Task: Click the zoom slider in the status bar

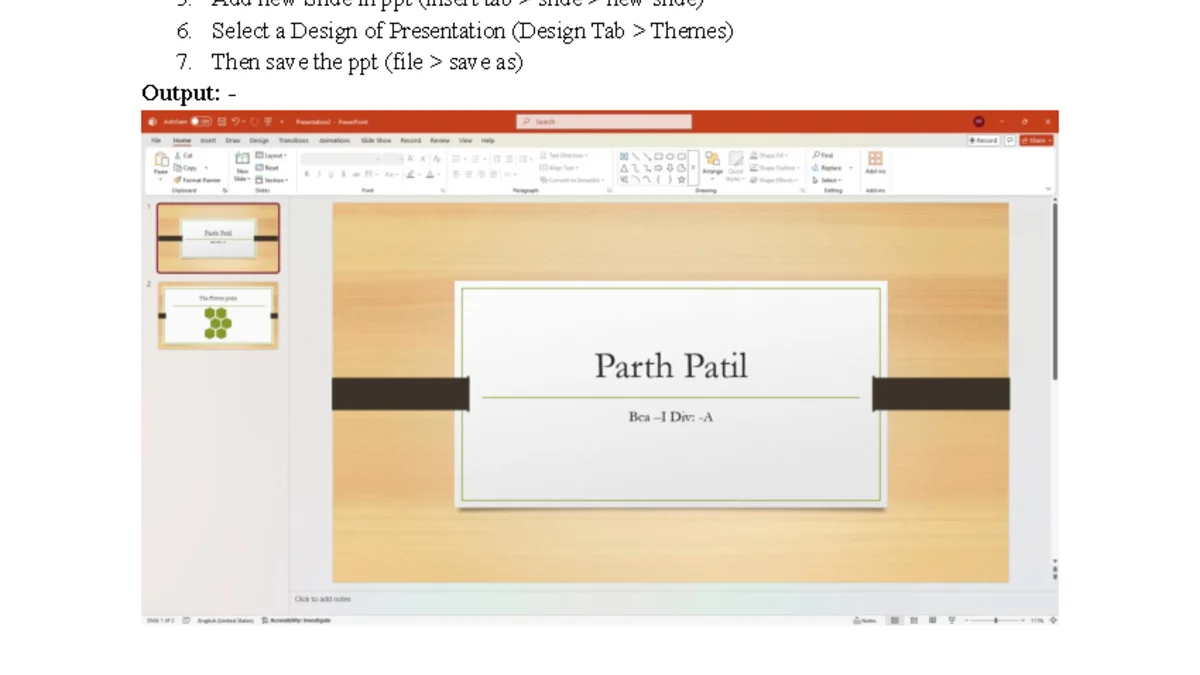Action: [x=994, y=620]
